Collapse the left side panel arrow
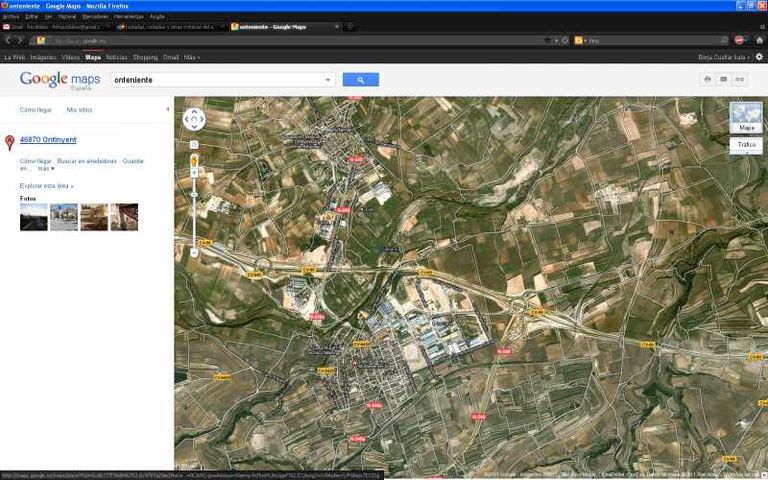Viewport: 768px width, 480px height. [167, 109]
